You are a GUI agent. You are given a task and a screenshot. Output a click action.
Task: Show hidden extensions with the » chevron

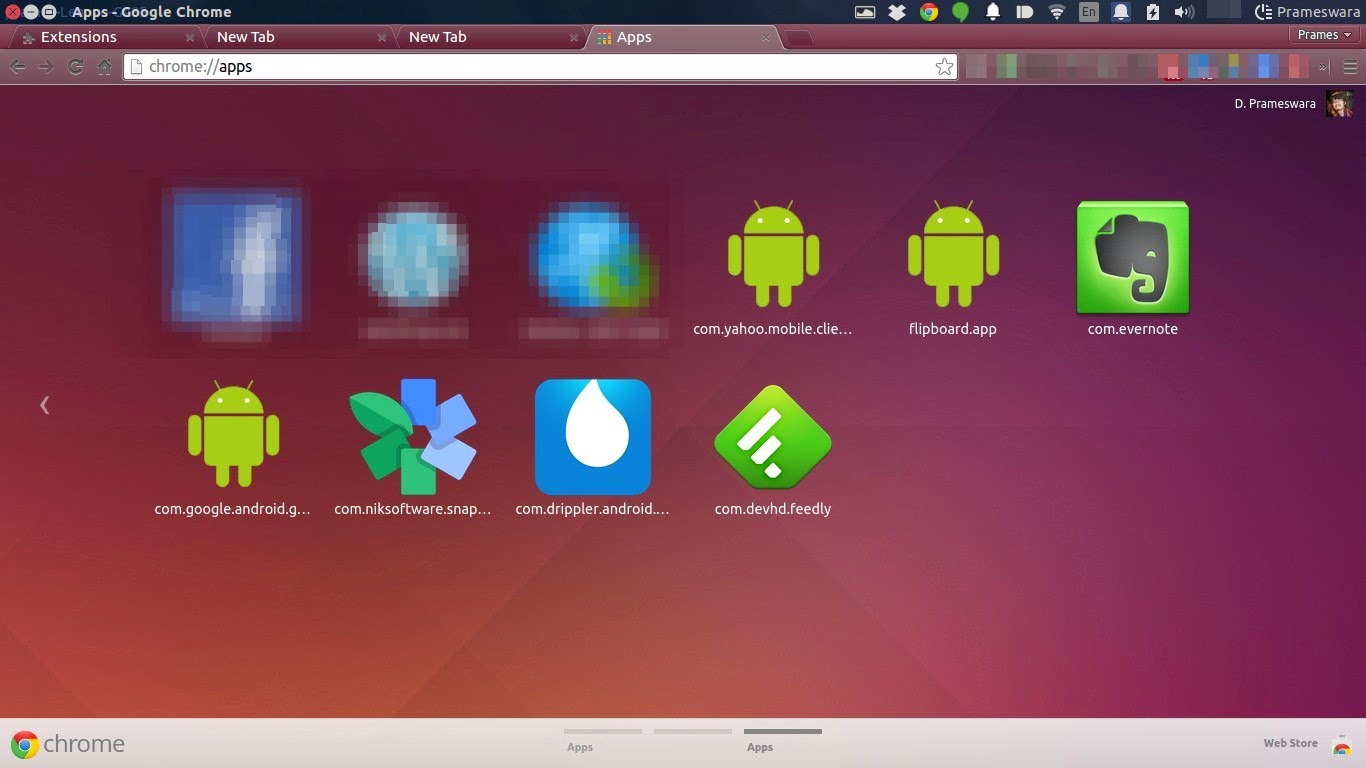pos(1323,67)
